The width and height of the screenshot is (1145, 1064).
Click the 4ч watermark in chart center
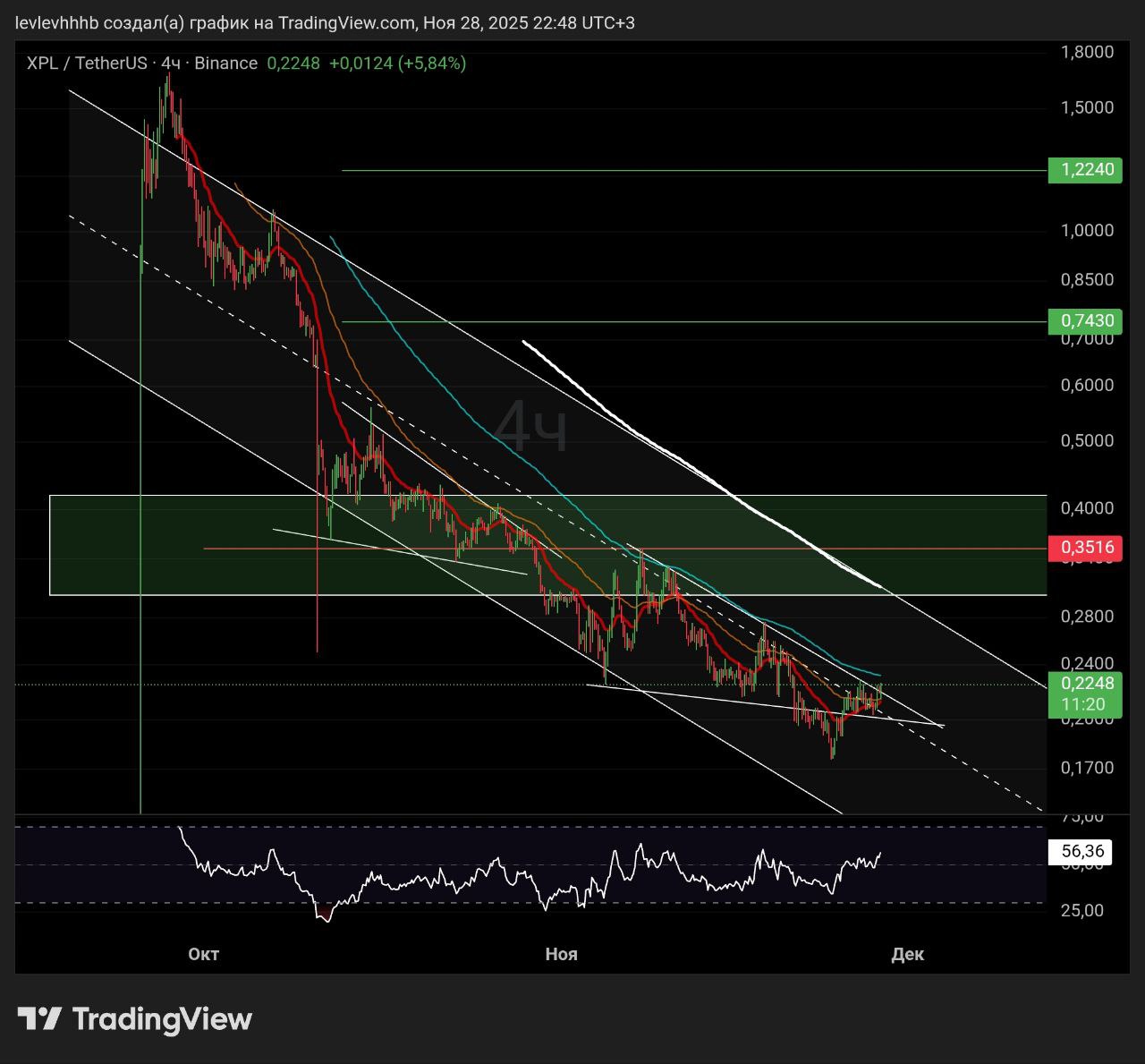pyautogui.click(x=531, y=428)
